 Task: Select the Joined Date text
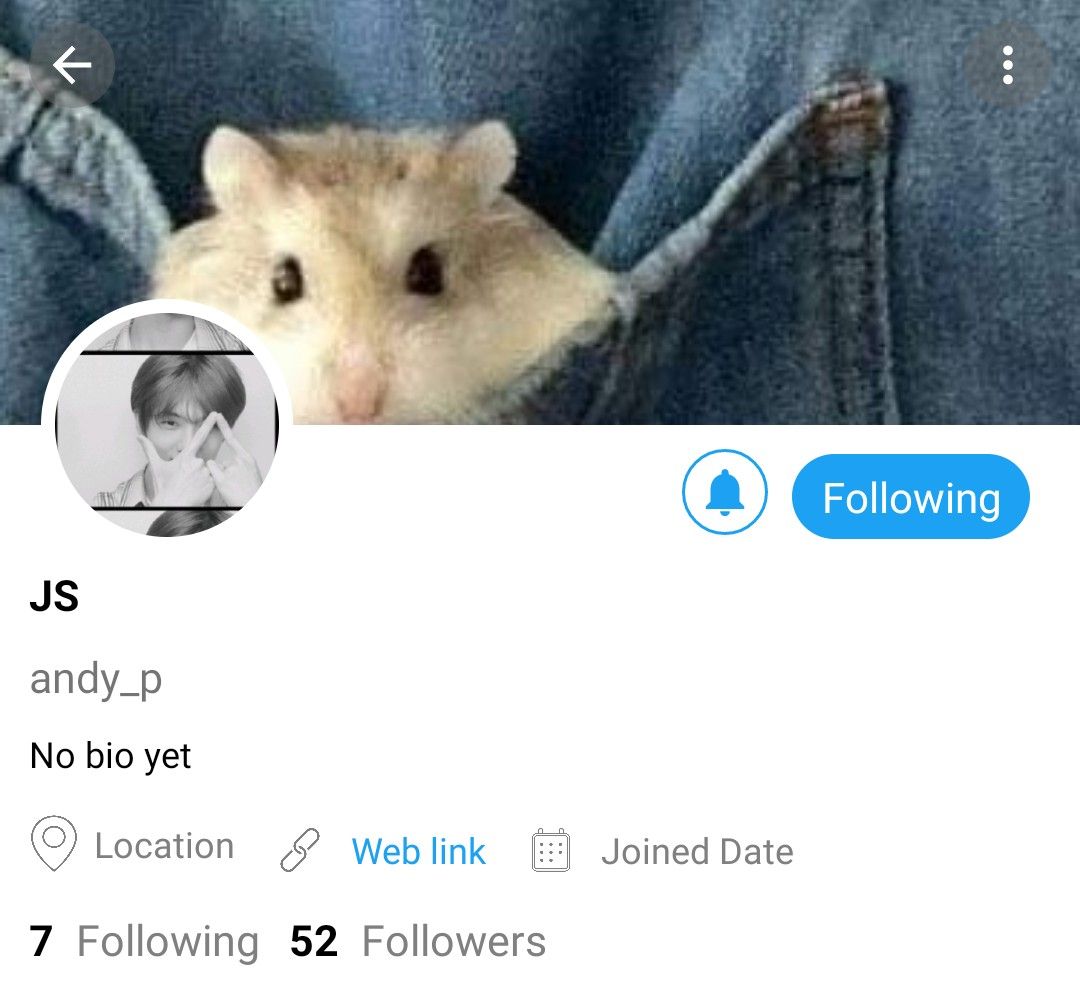697,852
